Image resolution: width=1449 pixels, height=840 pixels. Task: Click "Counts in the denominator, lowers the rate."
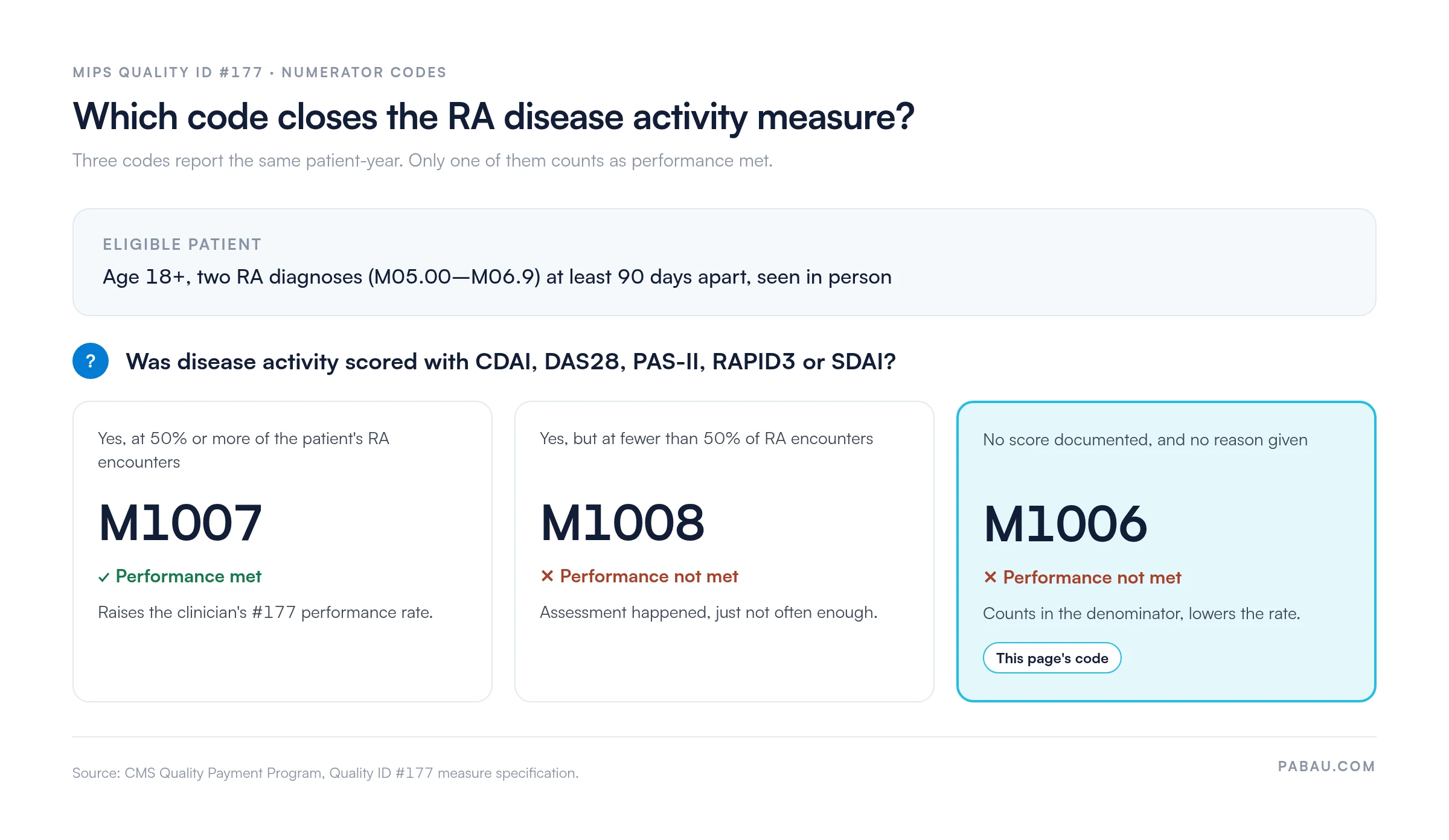pyautogui.click(x=1142, y=614)
